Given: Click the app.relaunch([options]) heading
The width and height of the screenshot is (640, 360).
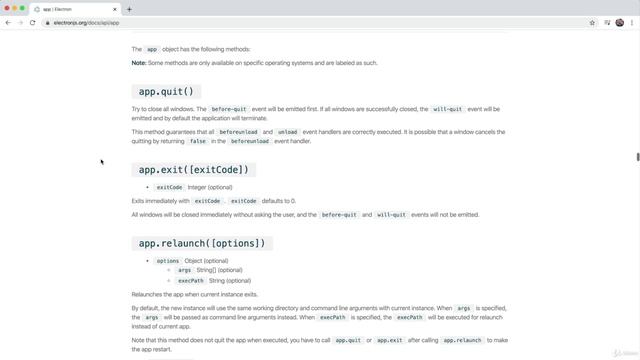Looking at the screenshot, I should (202, 243).
